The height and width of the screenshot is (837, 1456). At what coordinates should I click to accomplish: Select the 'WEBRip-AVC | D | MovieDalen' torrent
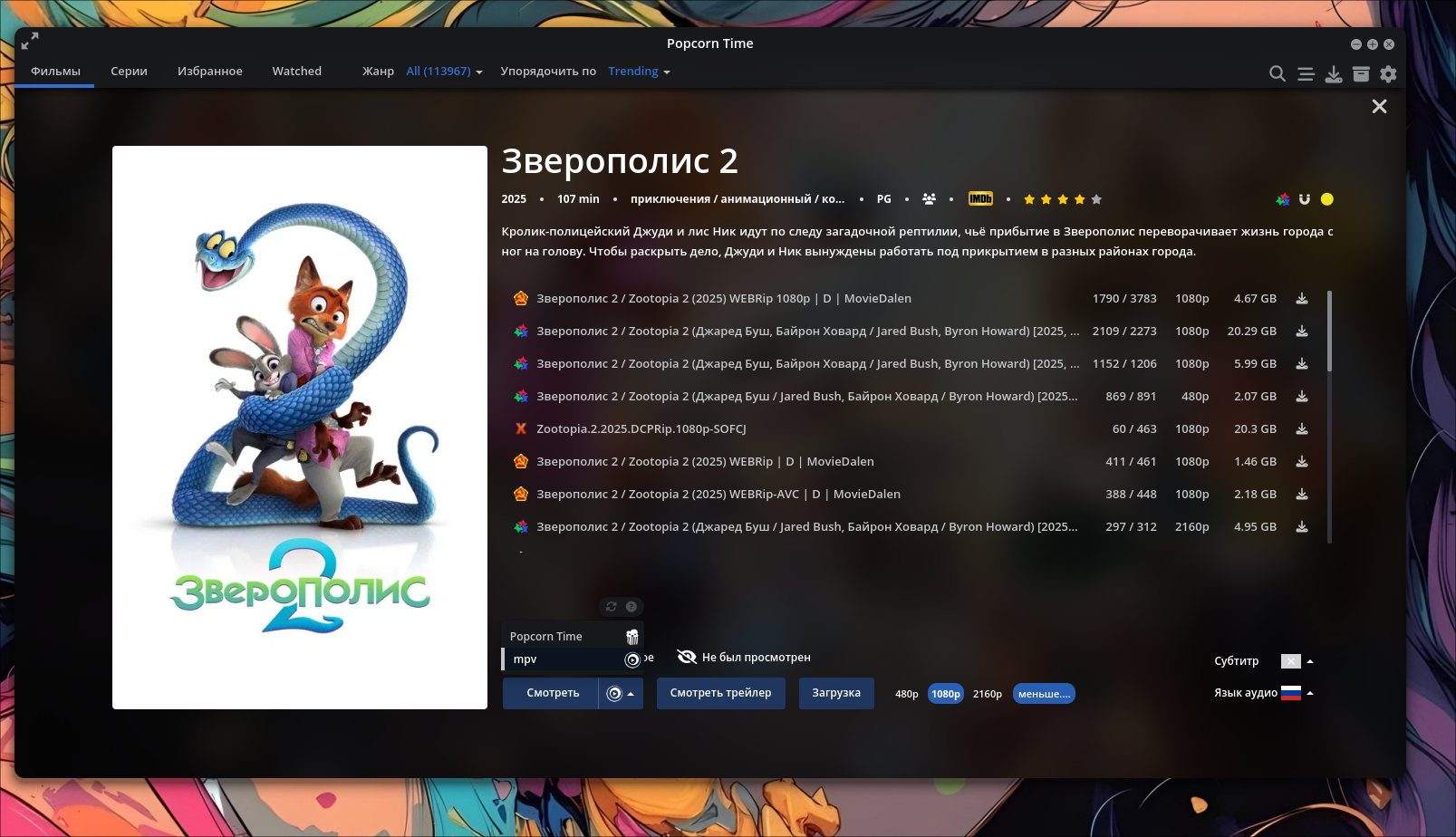913,495
